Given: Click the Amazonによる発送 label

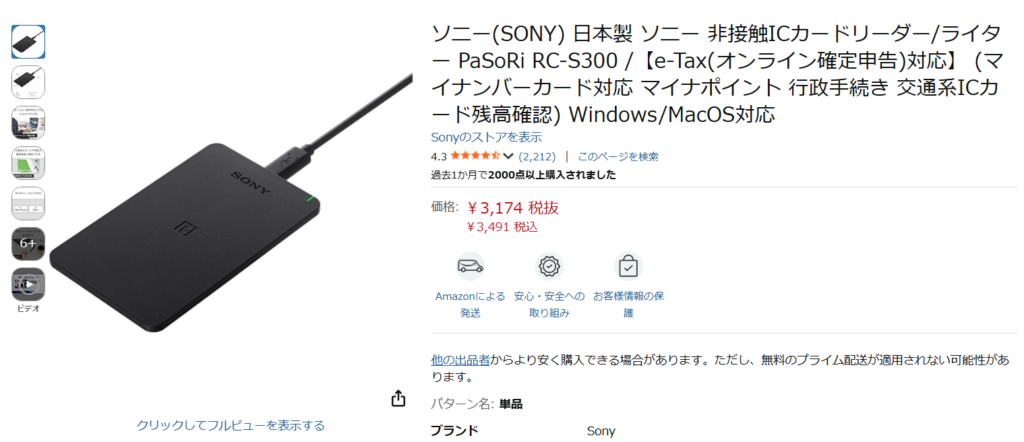Looking at the screenshot, I should point(470,304).
